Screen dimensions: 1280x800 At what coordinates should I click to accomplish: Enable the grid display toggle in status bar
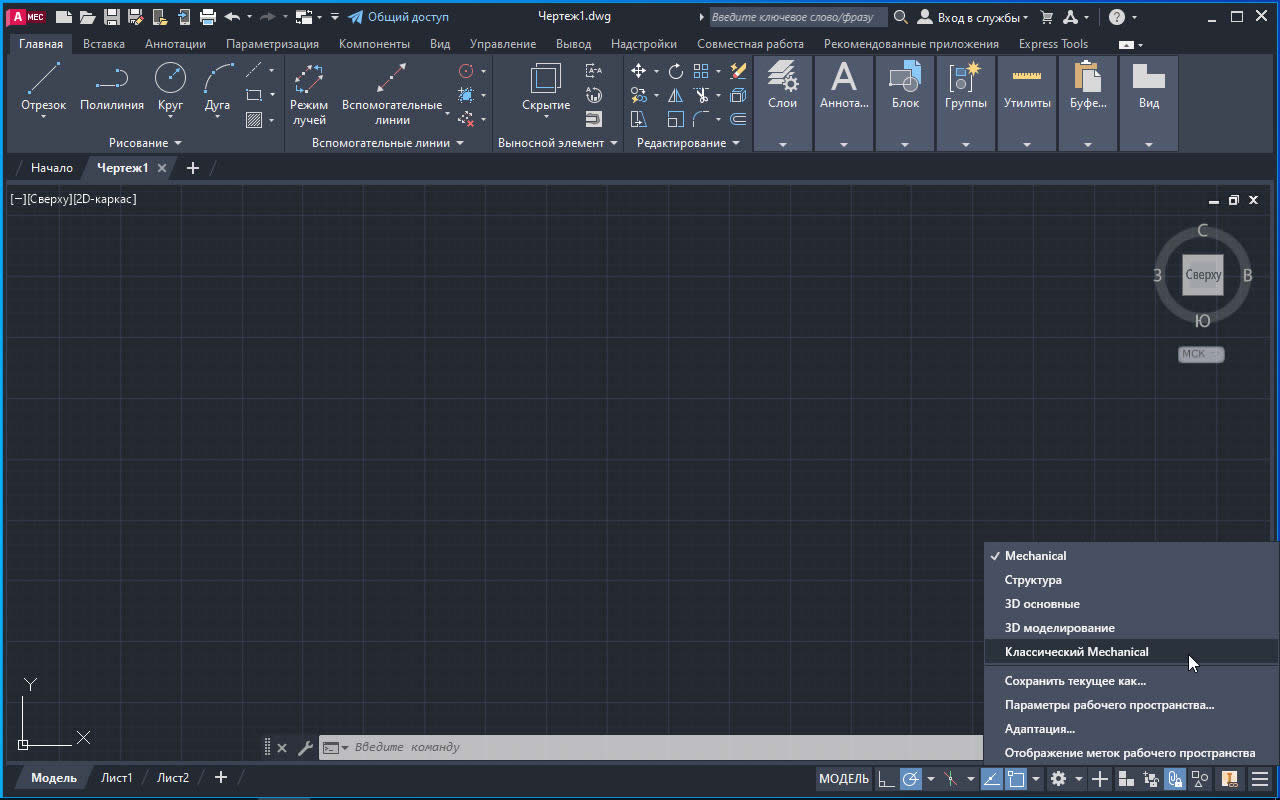pos(886,778)
